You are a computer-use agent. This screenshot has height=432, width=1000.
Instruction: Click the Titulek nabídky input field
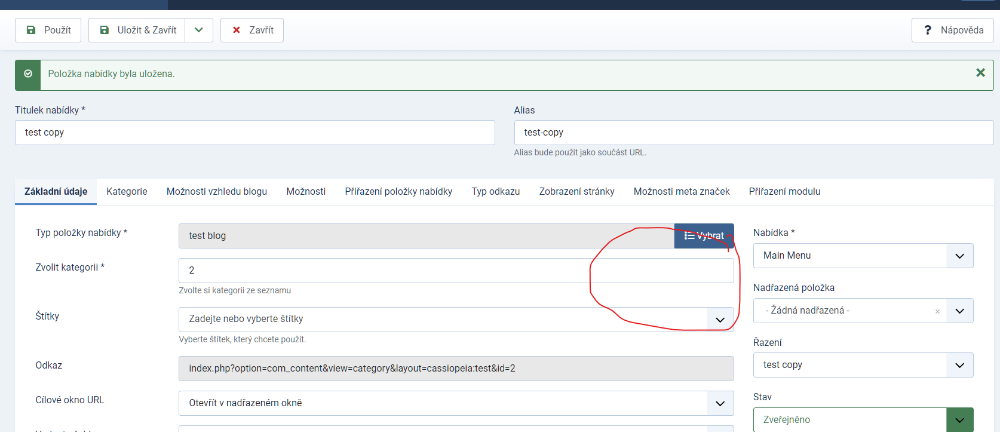point(254,132)
